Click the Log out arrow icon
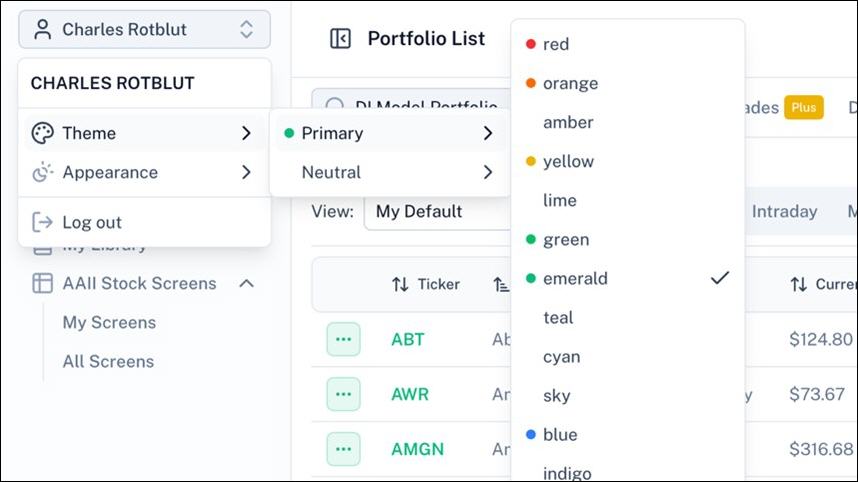This screenshot has width=858, height=482. pos(42,222)
